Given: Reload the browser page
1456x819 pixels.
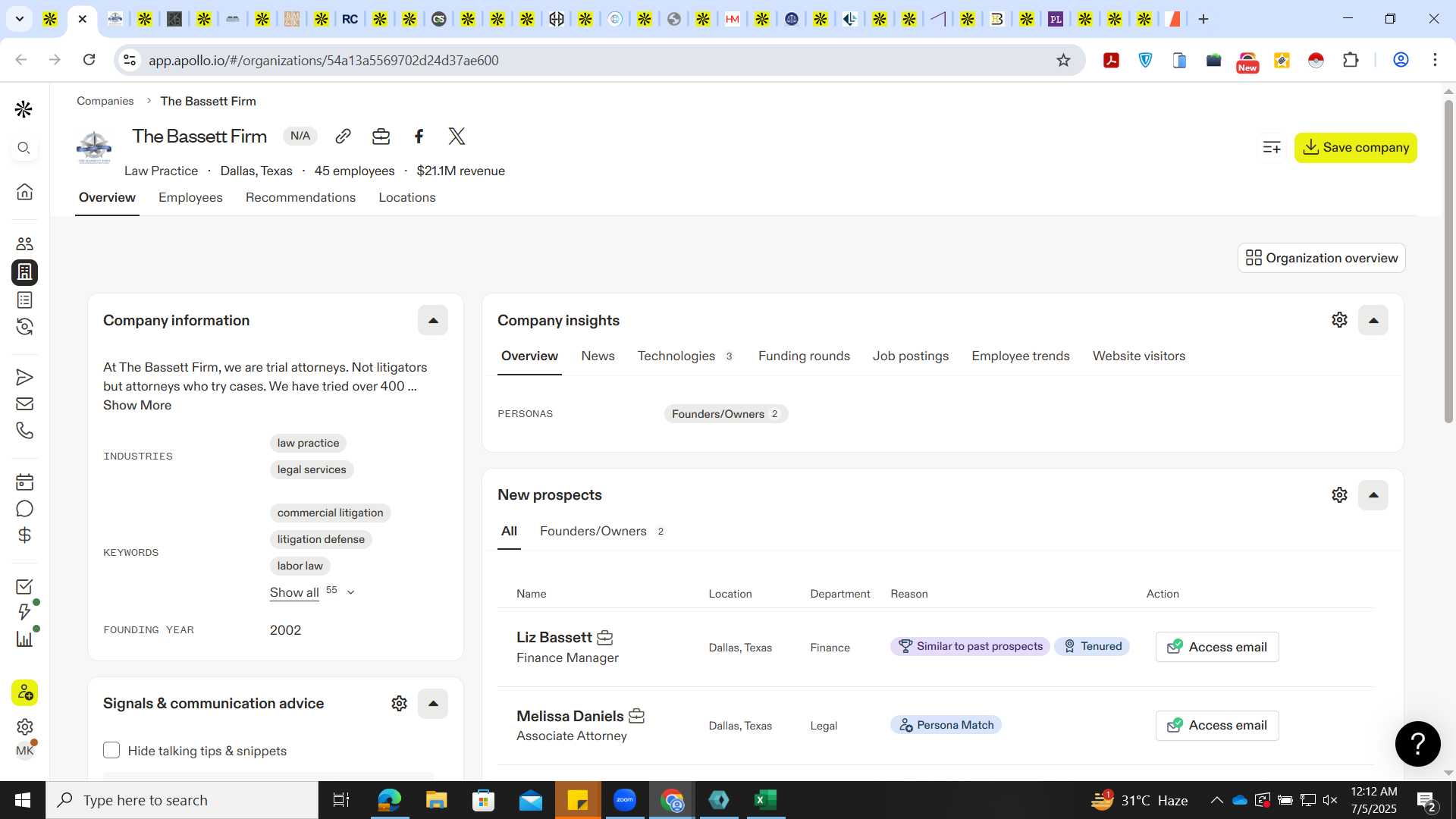Looking at the screenshot, I should (89, 60).
